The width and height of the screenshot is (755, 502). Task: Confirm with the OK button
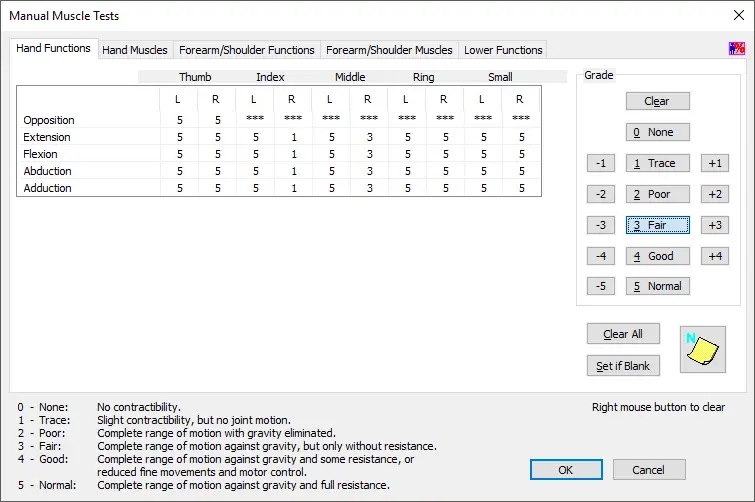[566, 470]
